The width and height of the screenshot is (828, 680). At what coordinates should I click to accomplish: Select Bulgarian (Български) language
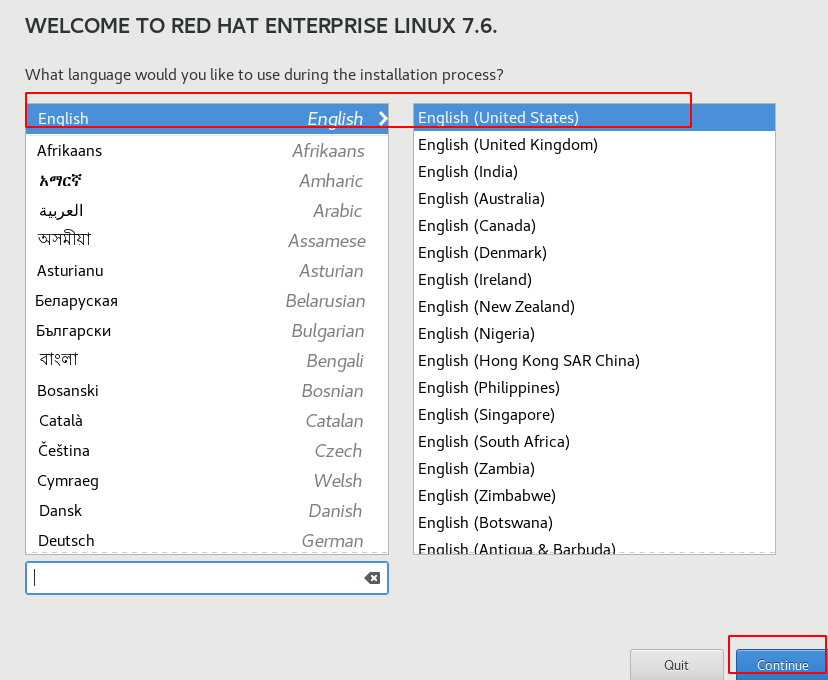tap(207, 331)
